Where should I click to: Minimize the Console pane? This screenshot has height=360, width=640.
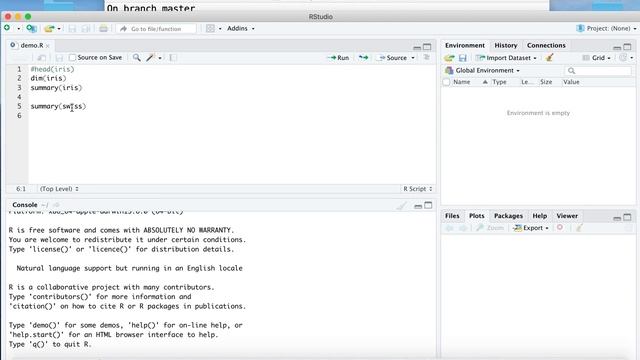coord(418,206)
